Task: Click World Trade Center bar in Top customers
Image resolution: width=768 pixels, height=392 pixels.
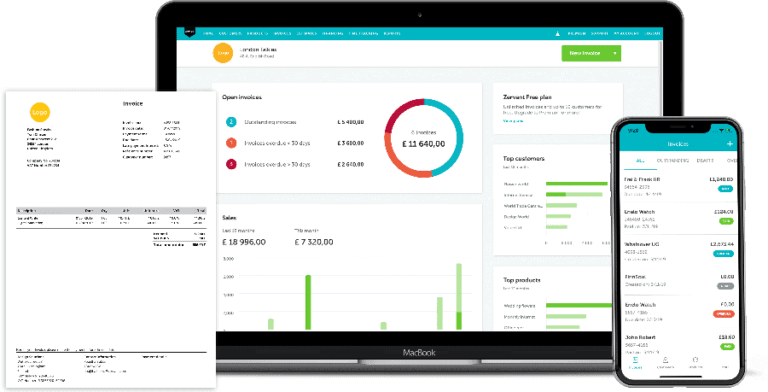Action: [561, 205]
